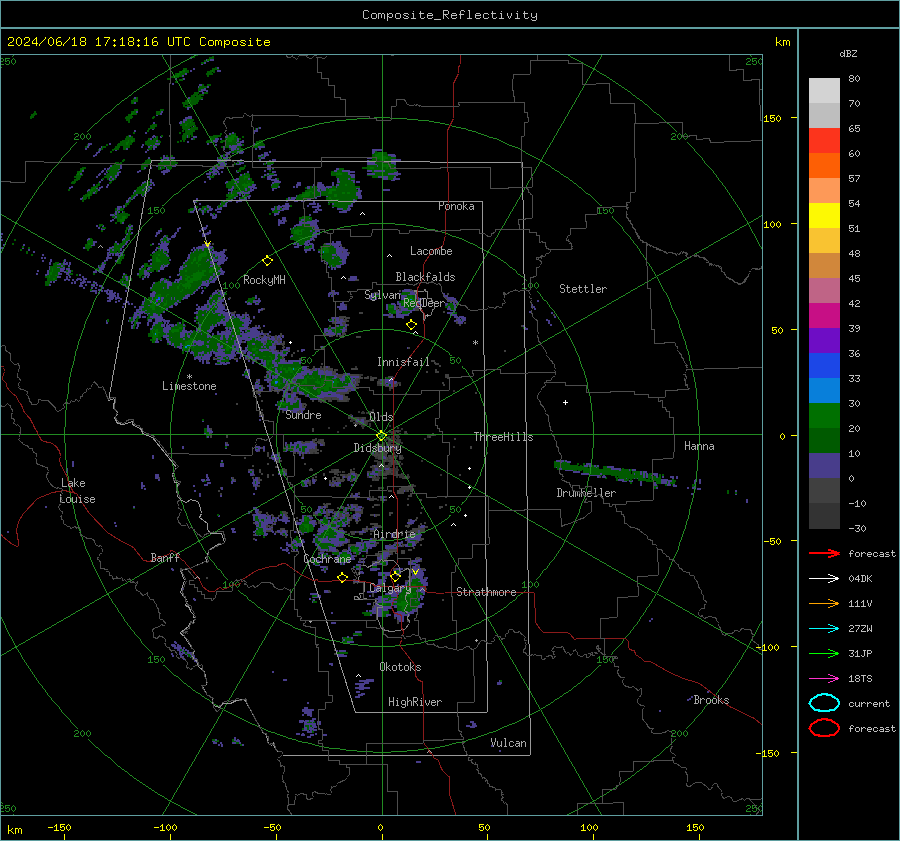Click the current legend label

pos(869,703)
